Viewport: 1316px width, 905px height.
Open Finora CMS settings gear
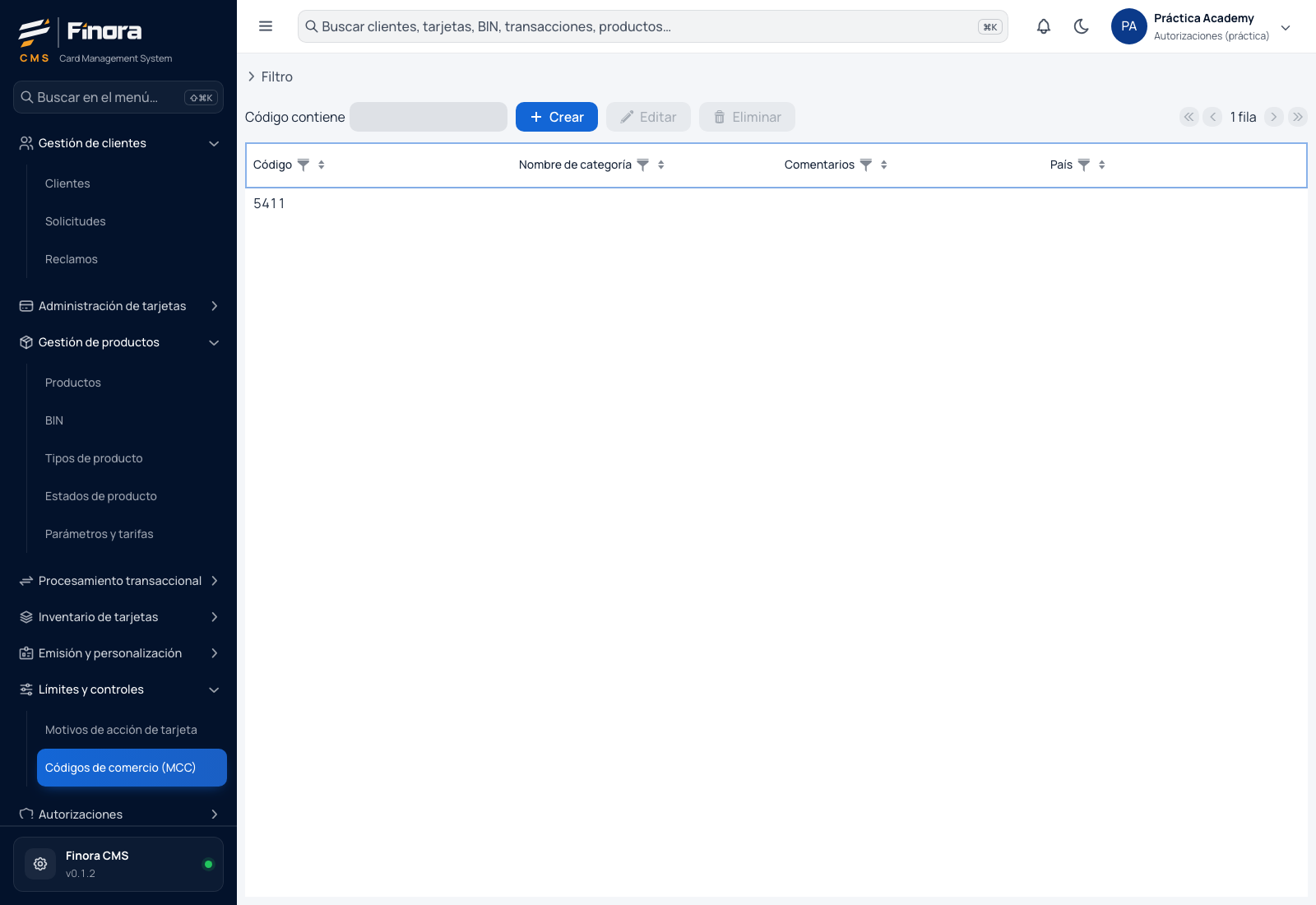[x=40, y=864]
